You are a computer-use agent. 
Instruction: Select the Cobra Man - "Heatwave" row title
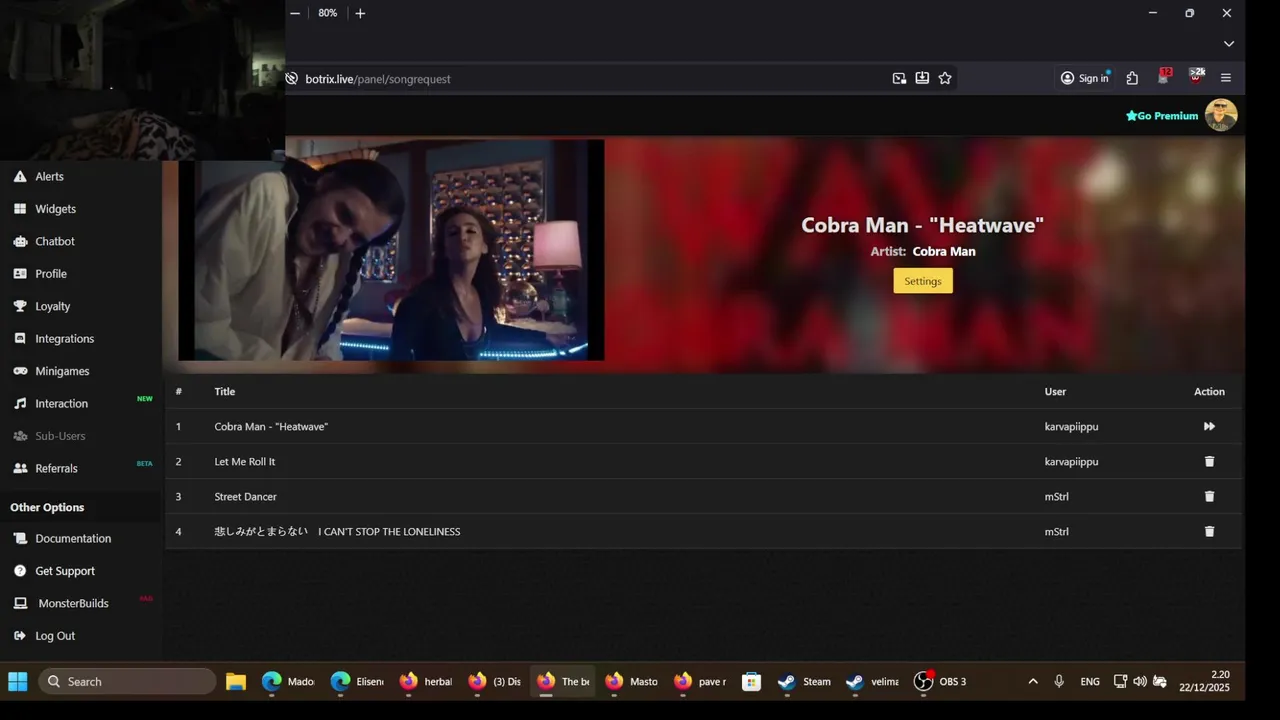tap(271, 426)
